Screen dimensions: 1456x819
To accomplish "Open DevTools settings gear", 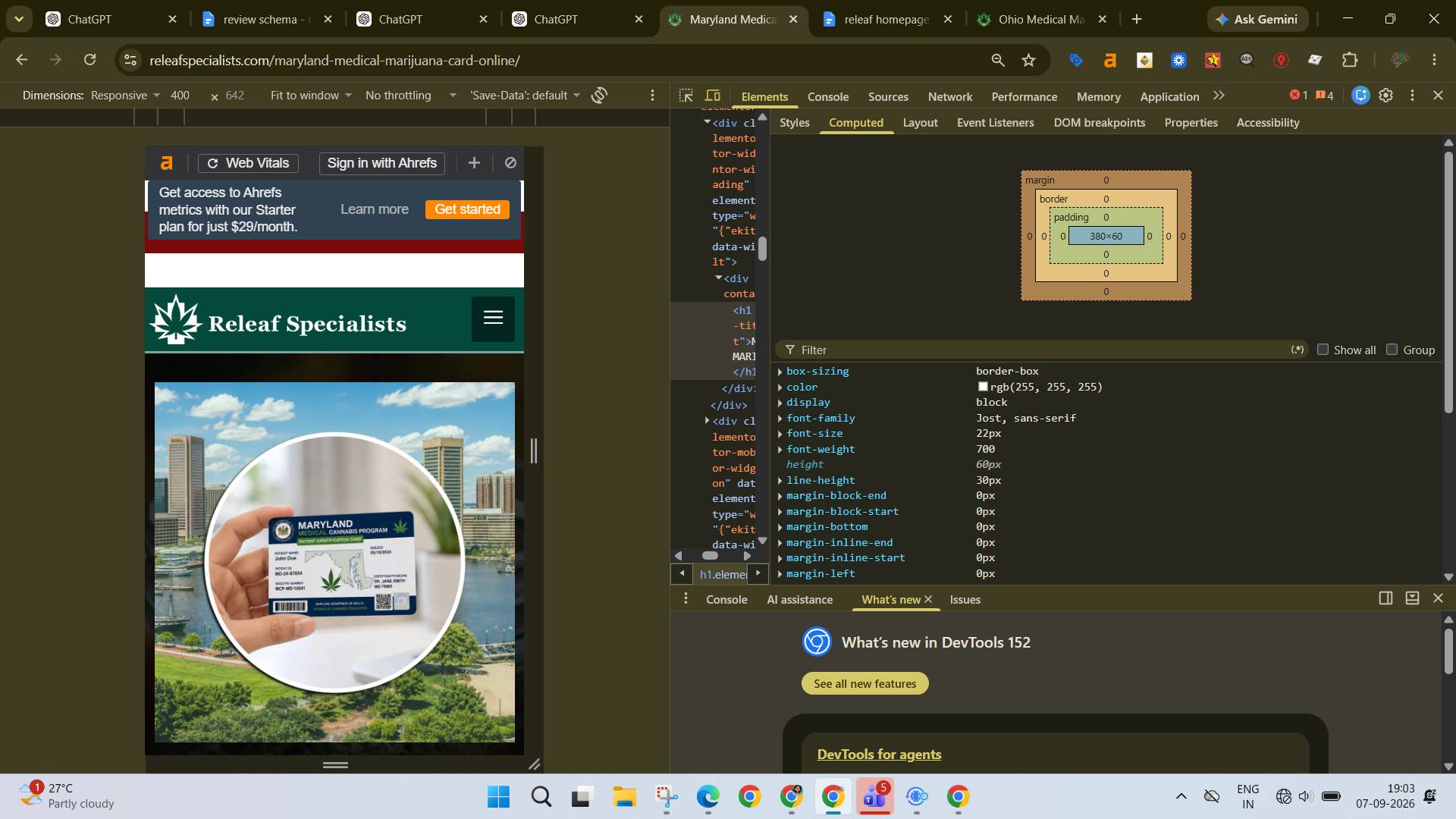I will pyautogui.click(x=1386, y=96).
